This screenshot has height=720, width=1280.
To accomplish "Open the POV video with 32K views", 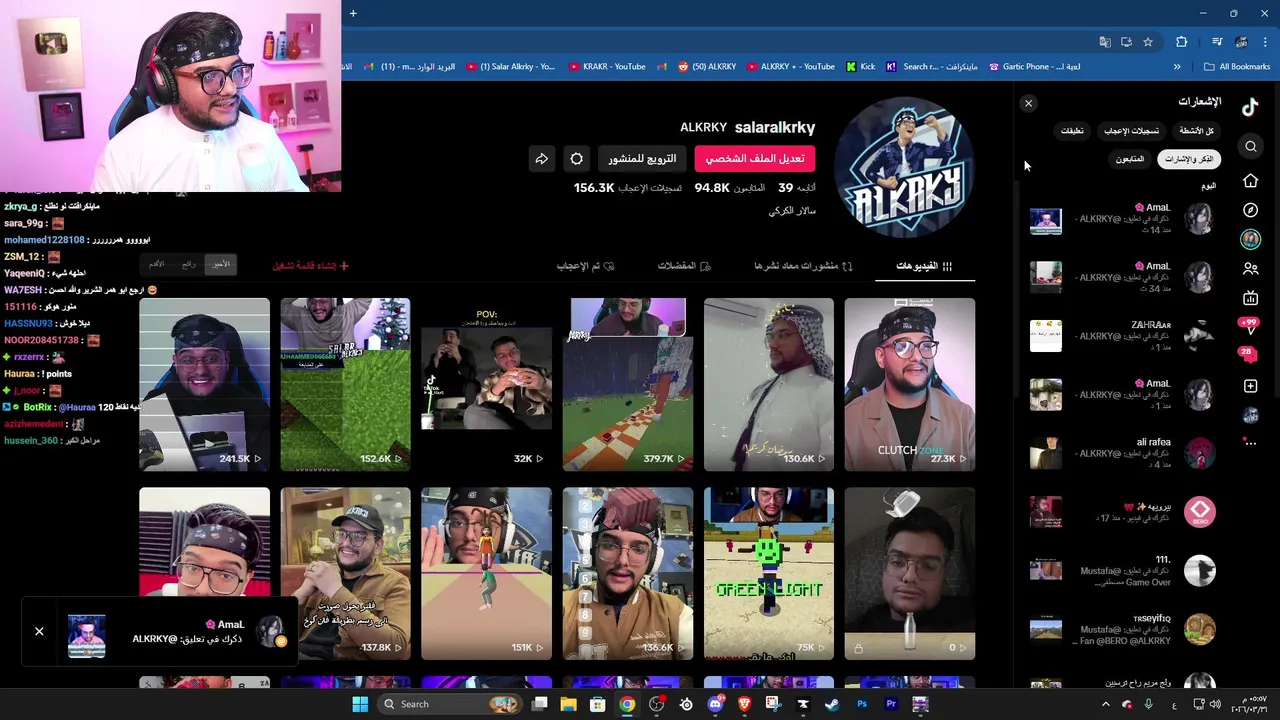I will 486,384.
